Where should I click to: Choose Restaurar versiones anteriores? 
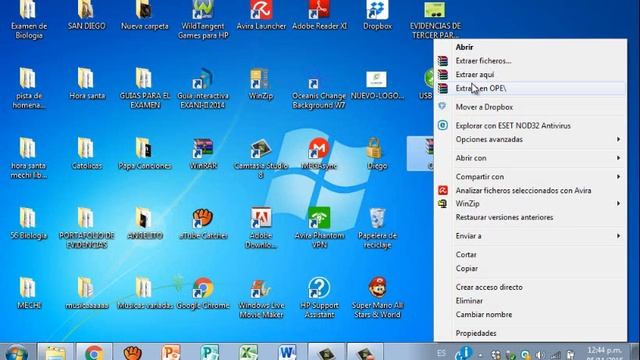pyautogui.click(x=531, y=217)
